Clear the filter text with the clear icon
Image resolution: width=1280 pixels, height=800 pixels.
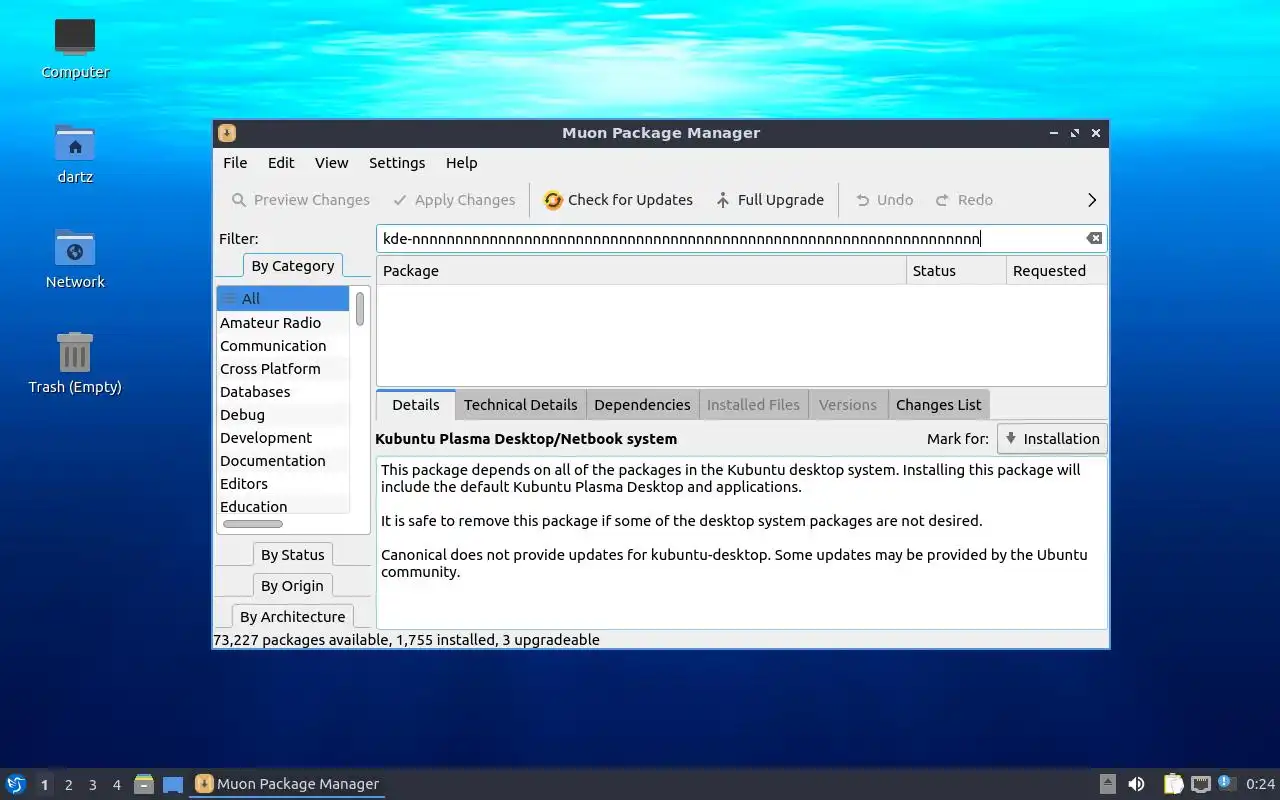[1094, 238]
